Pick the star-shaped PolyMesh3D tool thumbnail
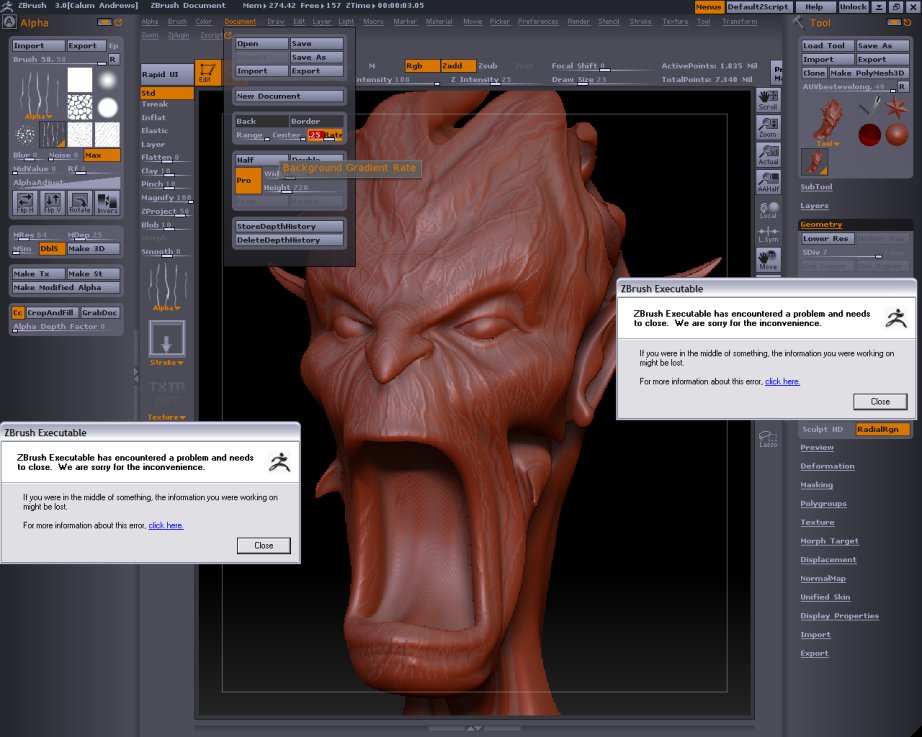922x737 pixels. [896, 107]
